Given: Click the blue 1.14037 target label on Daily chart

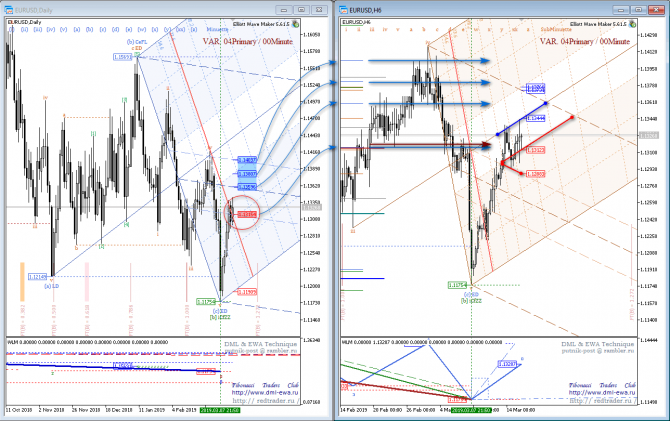Looking at the screenshot, I should 247,160.
